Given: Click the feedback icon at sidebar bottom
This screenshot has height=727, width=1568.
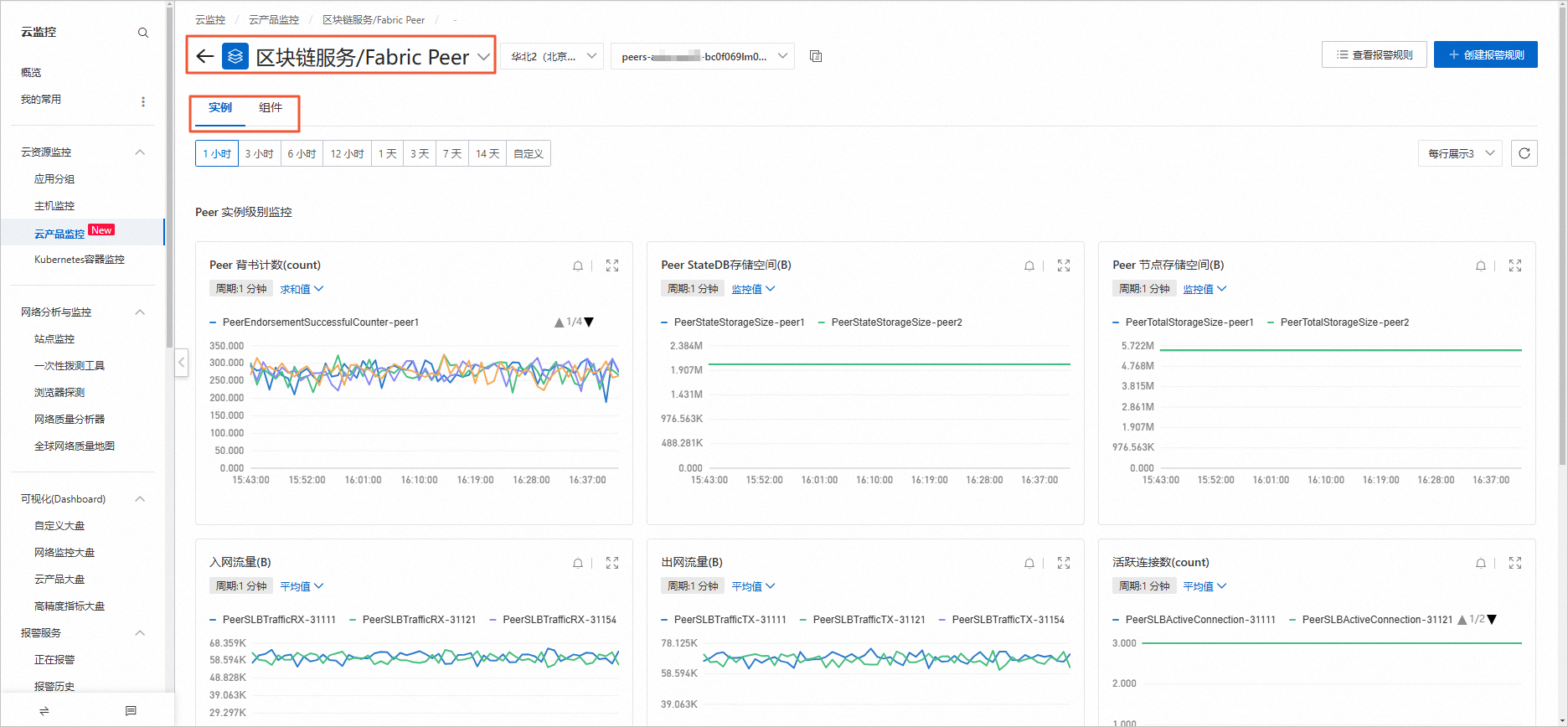Looking at the screenshot, I should tap(131, 710).
